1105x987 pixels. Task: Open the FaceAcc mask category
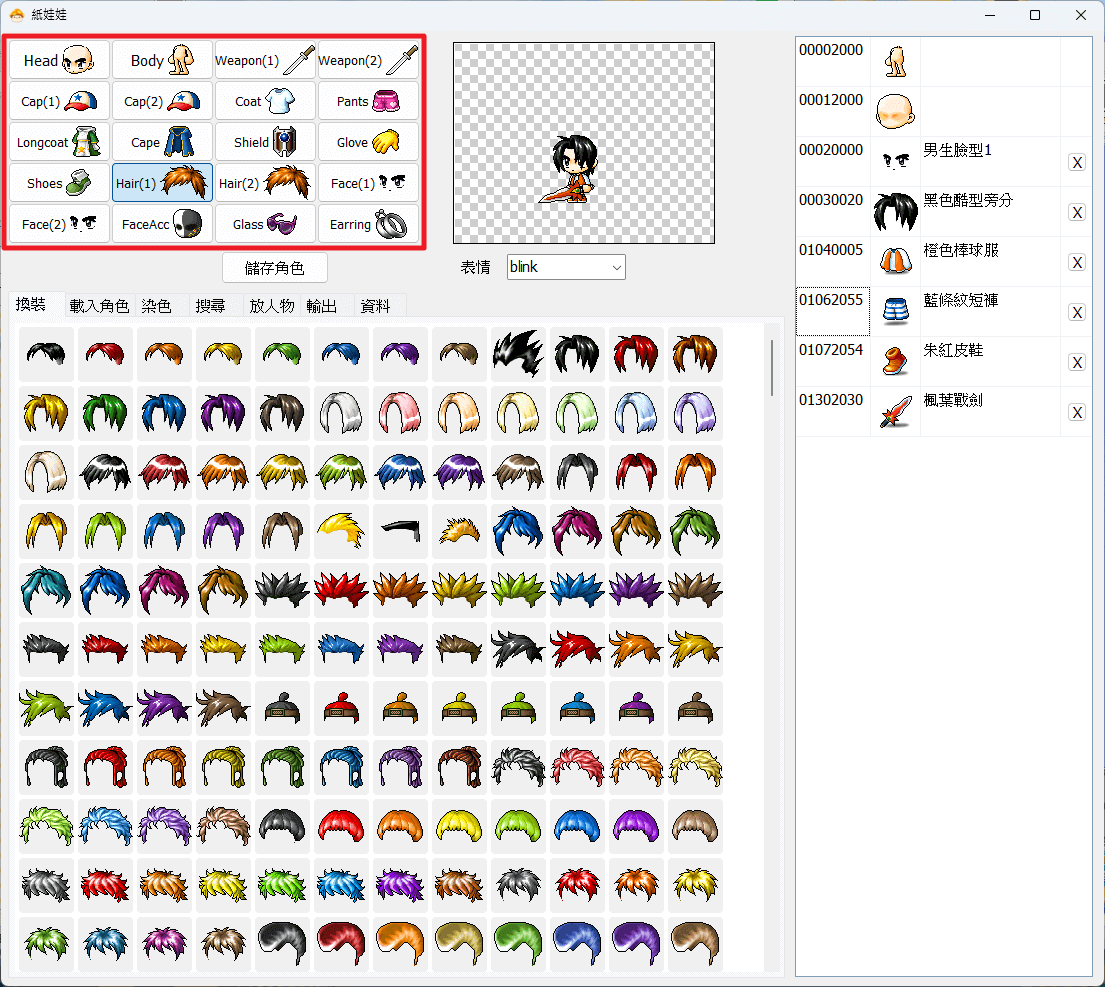click(162, 224)
